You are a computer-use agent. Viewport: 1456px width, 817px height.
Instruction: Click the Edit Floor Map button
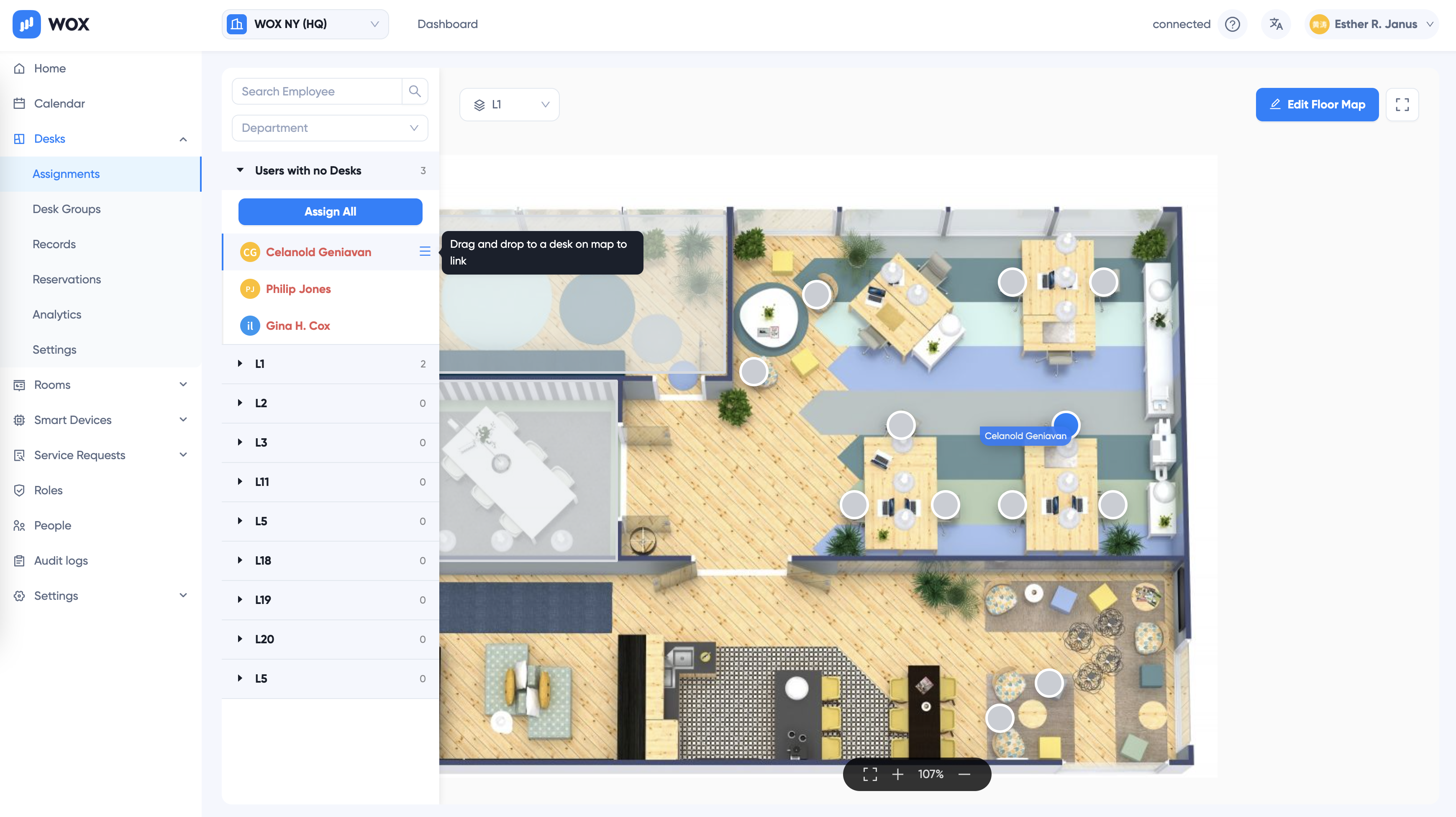pos(1317,105)
